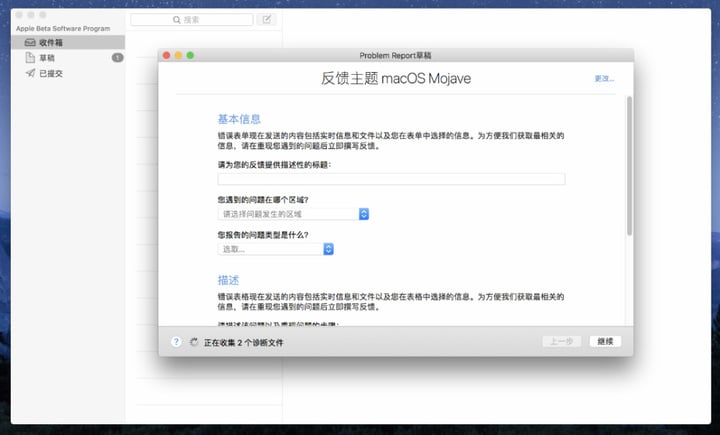Click the feedback title input field
The height and width of the screenshot is (435, 720).
click(391, 179)
